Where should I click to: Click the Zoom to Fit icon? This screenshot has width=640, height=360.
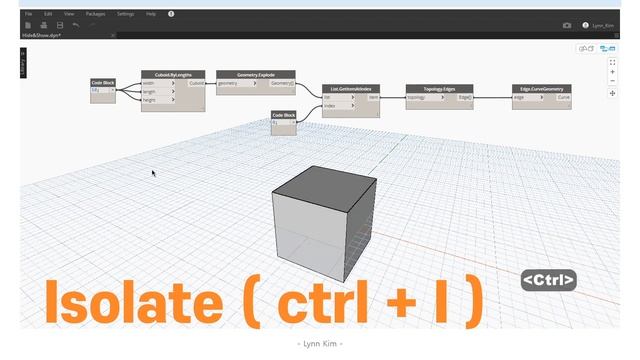click(612, 62)
